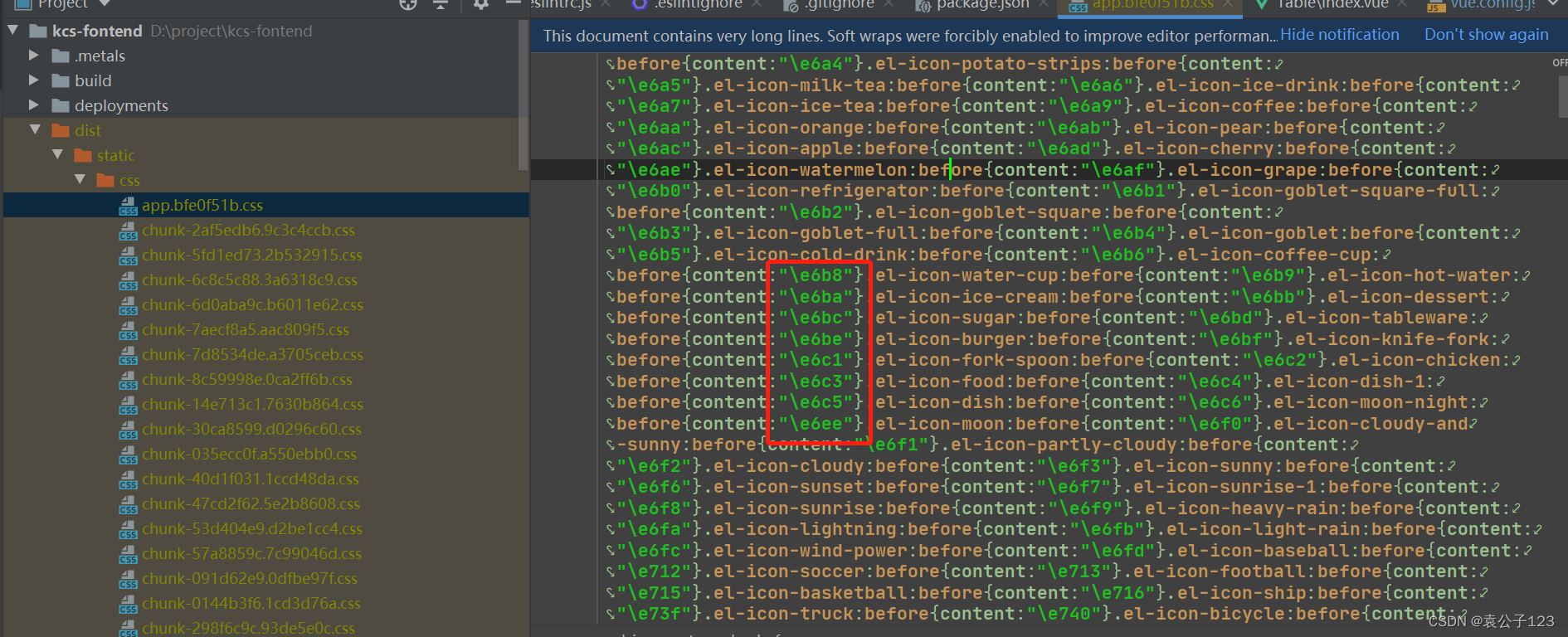Expand the .metals folder
The width and height of the screenshot is (1568, 637).
(x=34, y=56)
